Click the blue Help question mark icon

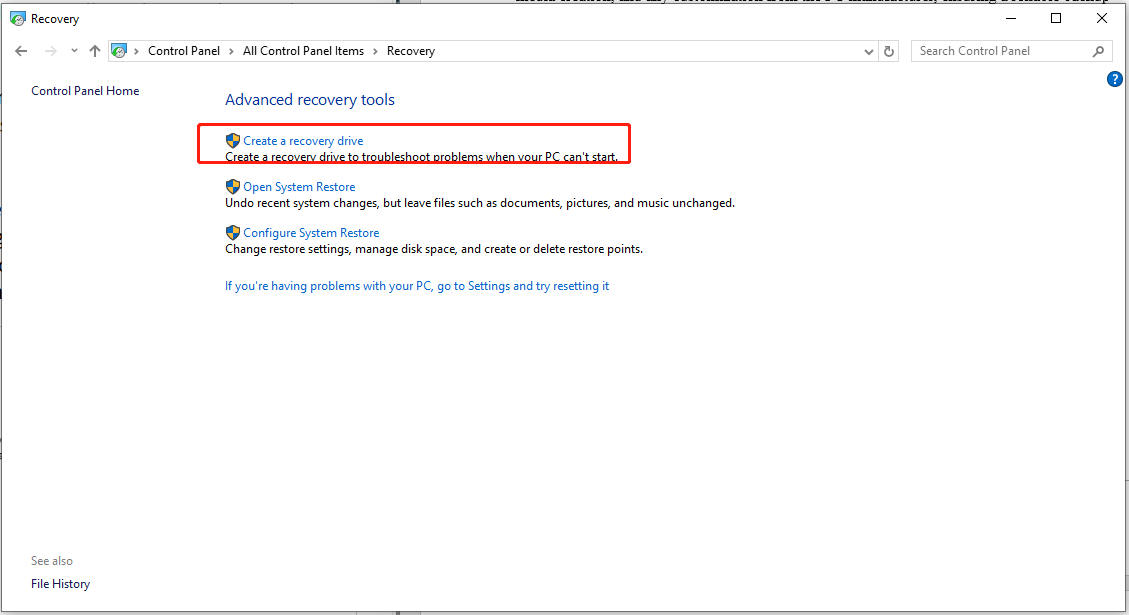click(x=1114, y=78)
